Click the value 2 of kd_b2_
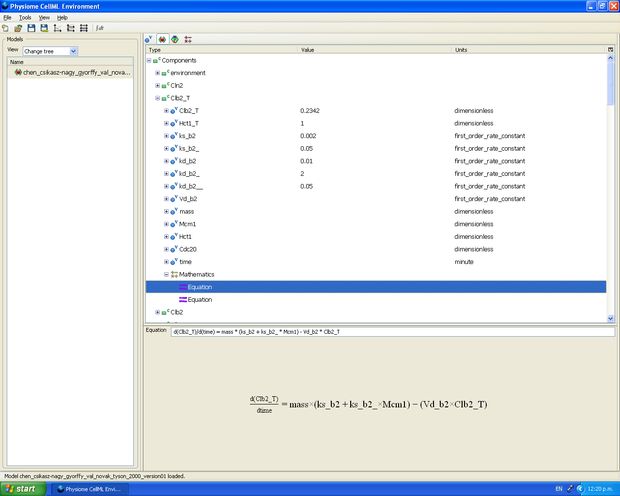Viewport: 620px width, 496px height. (302, 174)
